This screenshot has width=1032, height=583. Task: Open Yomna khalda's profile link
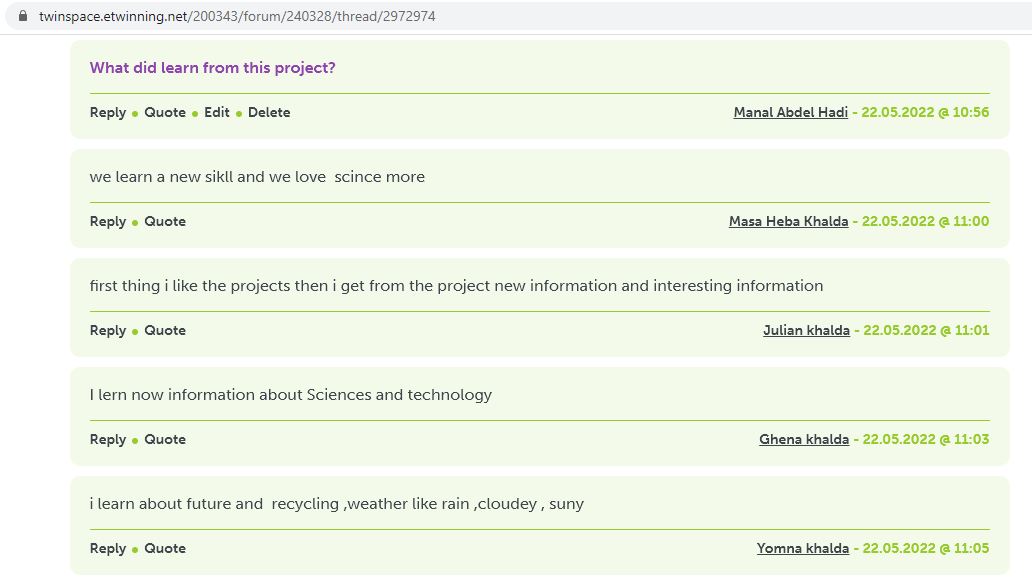802,549
